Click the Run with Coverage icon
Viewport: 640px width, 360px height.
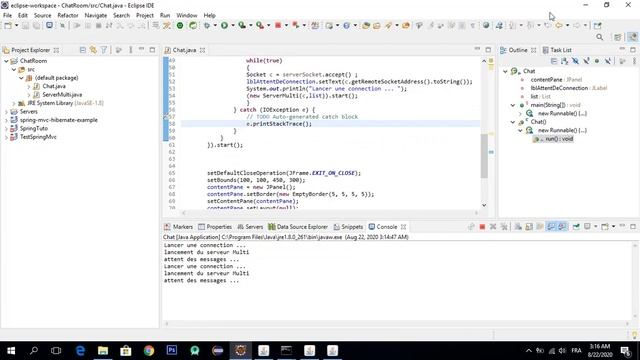[x=242, y=25]
